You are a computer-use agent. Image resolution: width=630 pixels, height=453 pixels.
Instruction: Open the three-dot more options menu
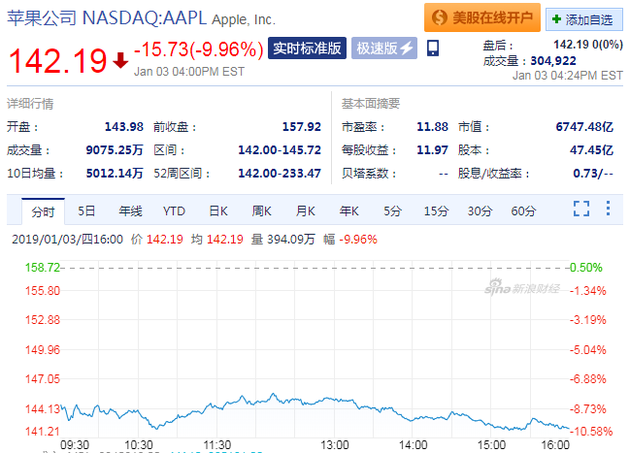608,208
